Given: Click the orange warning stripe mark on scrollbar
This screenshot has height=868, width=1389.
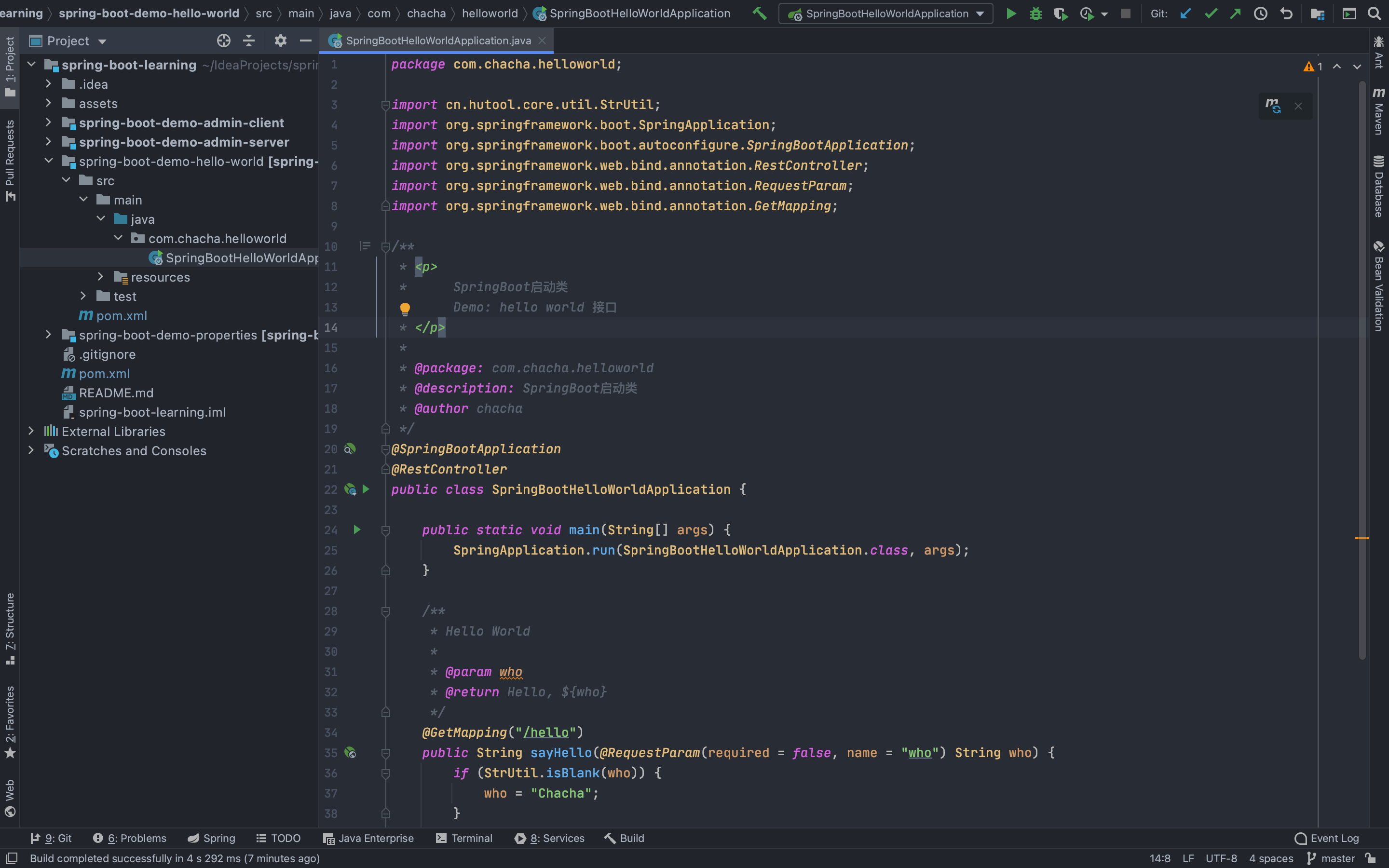Looking at the screenshot, I should [x=1362, y=538].
